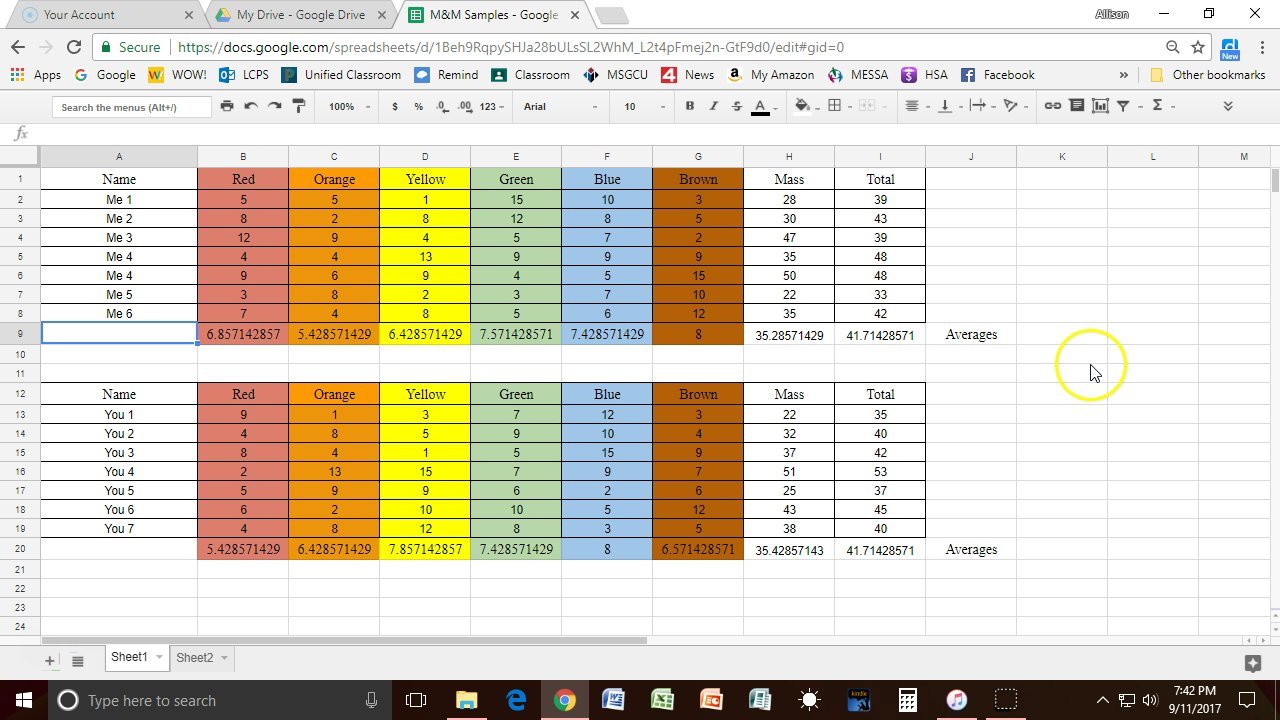This screenshot has height=720, width=1280.
Task: Switch to Sheet2
Action: (196, 657)
